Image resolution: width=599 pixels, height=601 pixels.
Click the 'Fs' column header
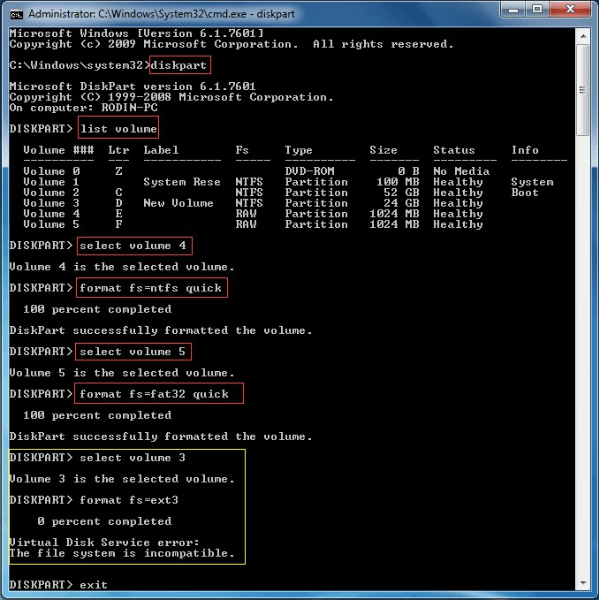tap(242, 150)
